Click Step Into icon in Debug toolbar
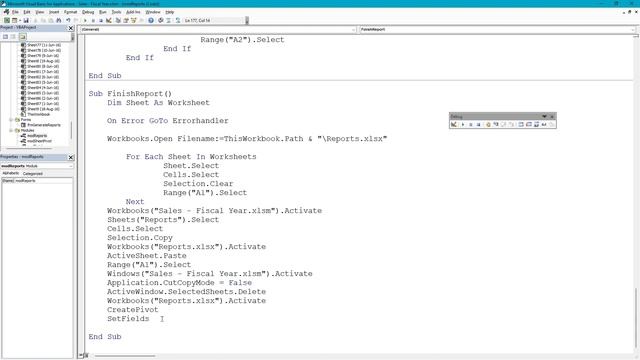640x360 pixels. coord(496,124)
